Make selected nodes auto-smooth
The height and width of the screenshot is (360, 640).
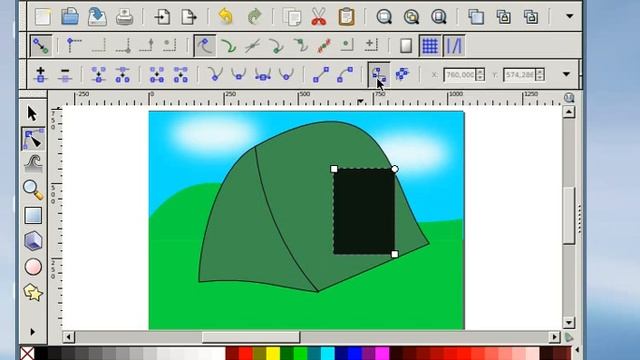(x=286, y=75)
